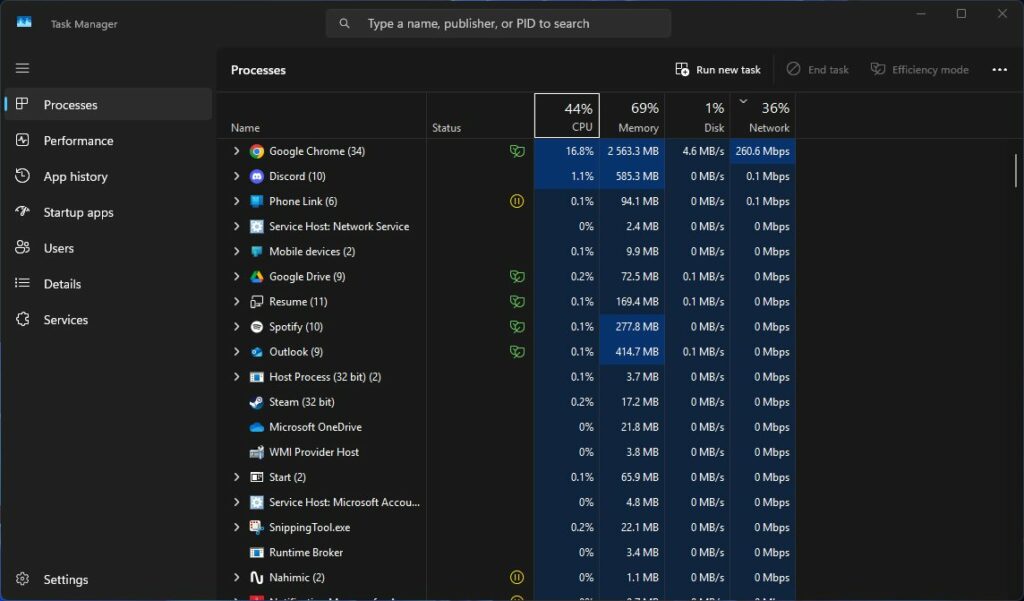Click Chrome's 260.6 Mbps network value
This screenshot has height=601, width=1024.
[763, 152]
